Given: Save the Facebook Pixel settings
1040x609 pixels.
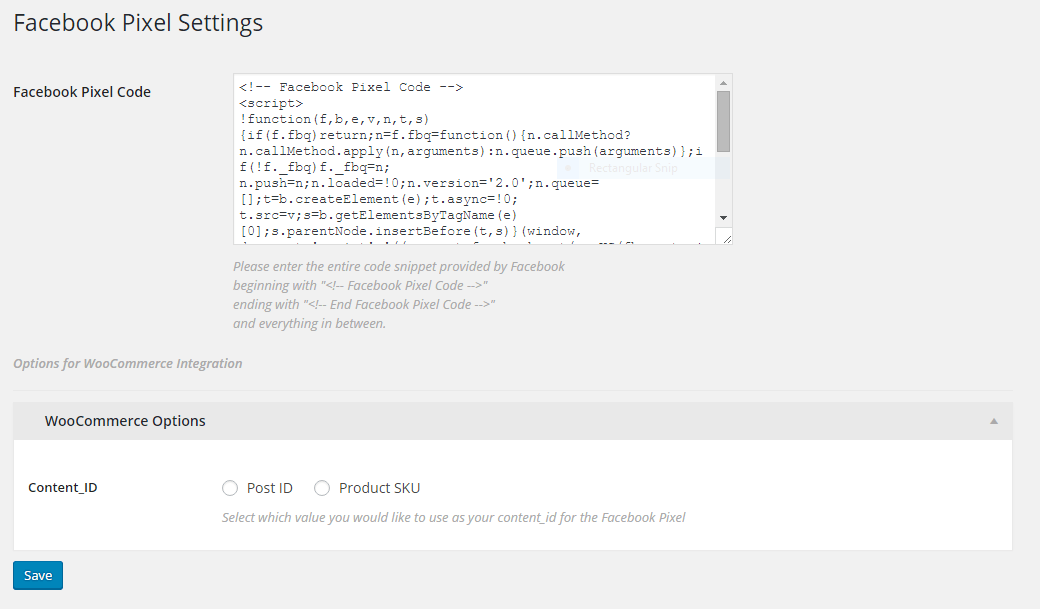Looking at the screenshot, I should tap(38, 575).
